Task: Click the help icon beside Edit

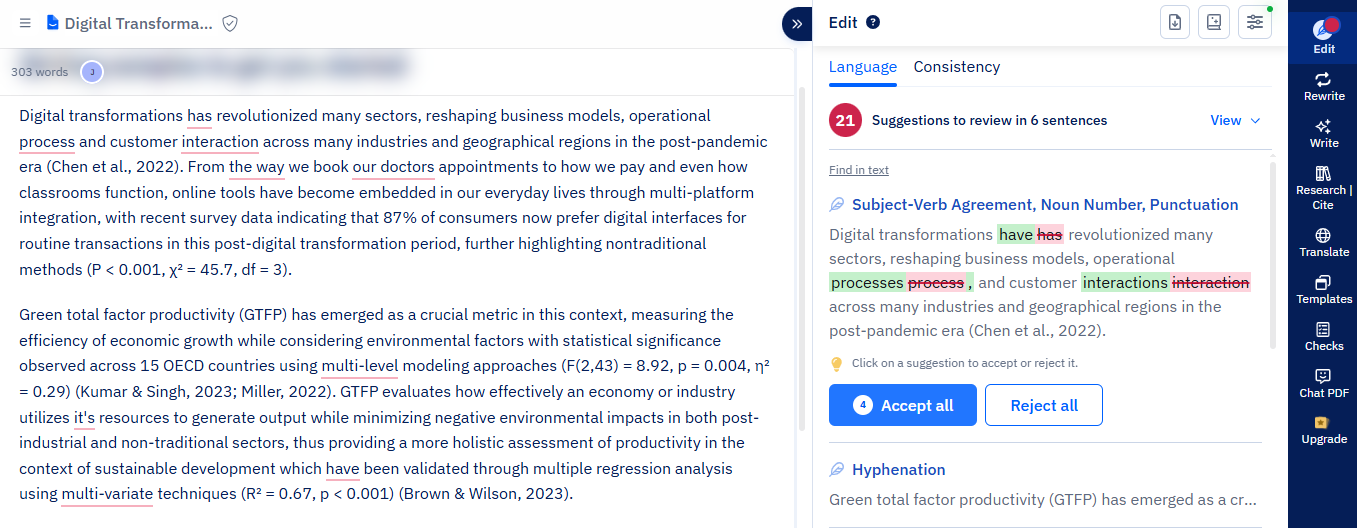Action: [x=873, y=22]
